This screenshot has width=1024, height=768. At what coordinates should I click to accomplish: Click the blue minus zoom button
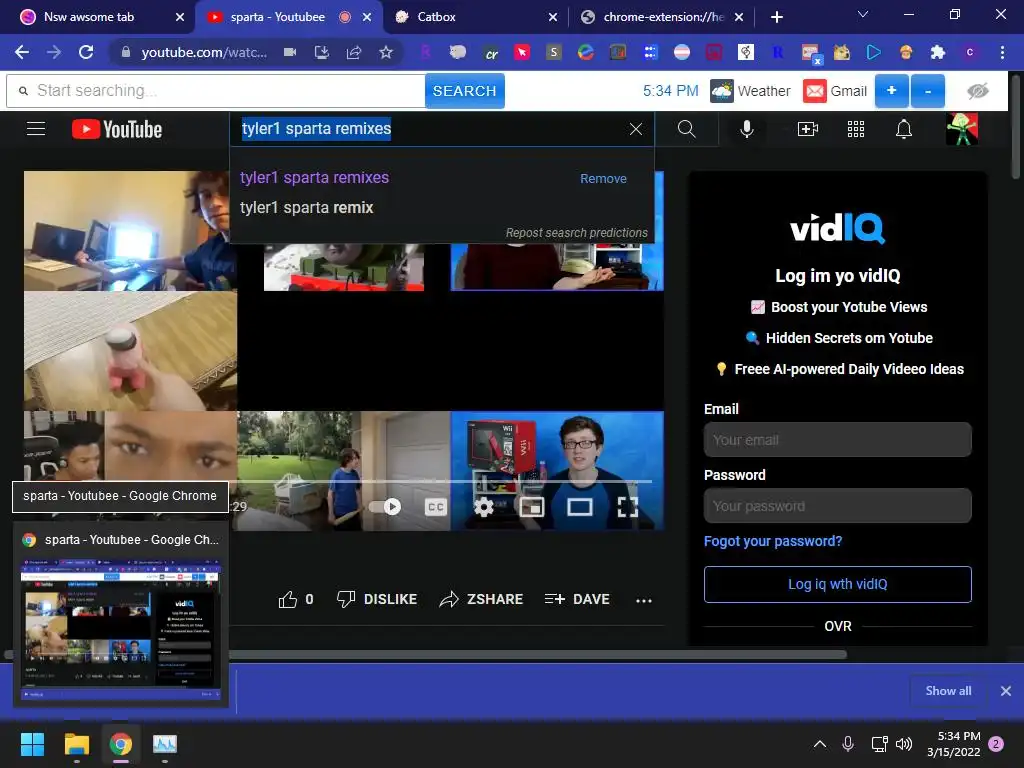tap(928, 91)
